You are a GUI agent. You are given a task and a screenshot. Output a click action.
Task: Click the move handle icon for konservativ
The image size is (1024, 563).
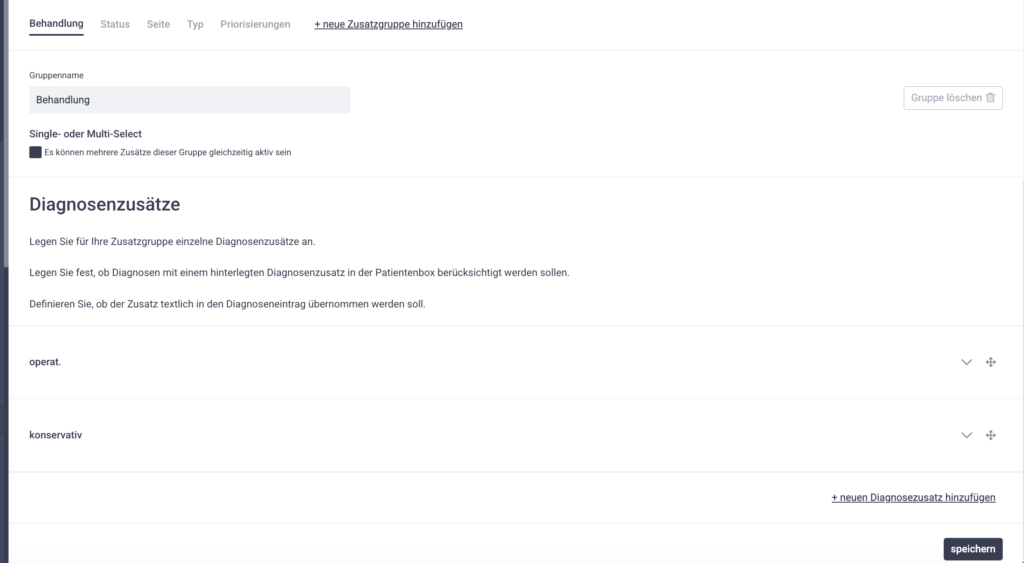(x=990, y=435)
